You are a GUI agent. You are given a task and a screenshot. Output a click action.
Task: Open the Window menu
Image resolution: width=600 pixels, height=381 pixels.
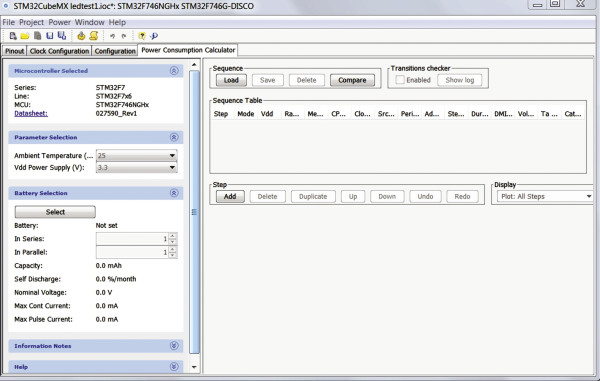(x=90, y=22)
